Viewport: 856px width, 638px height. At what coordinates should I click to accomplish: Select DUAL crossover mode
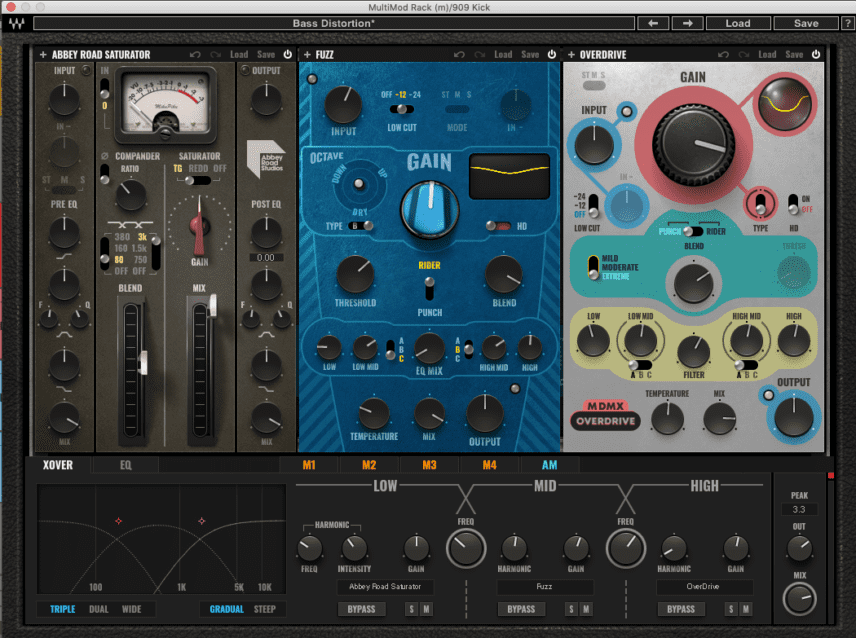[99, 609]
